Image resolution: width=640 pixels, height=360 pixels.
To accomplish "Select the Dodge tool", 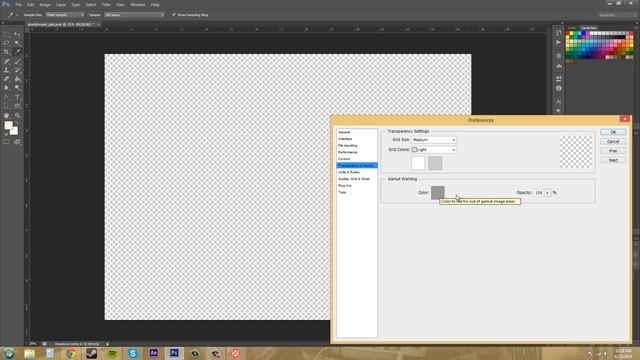I will [17, 87].
